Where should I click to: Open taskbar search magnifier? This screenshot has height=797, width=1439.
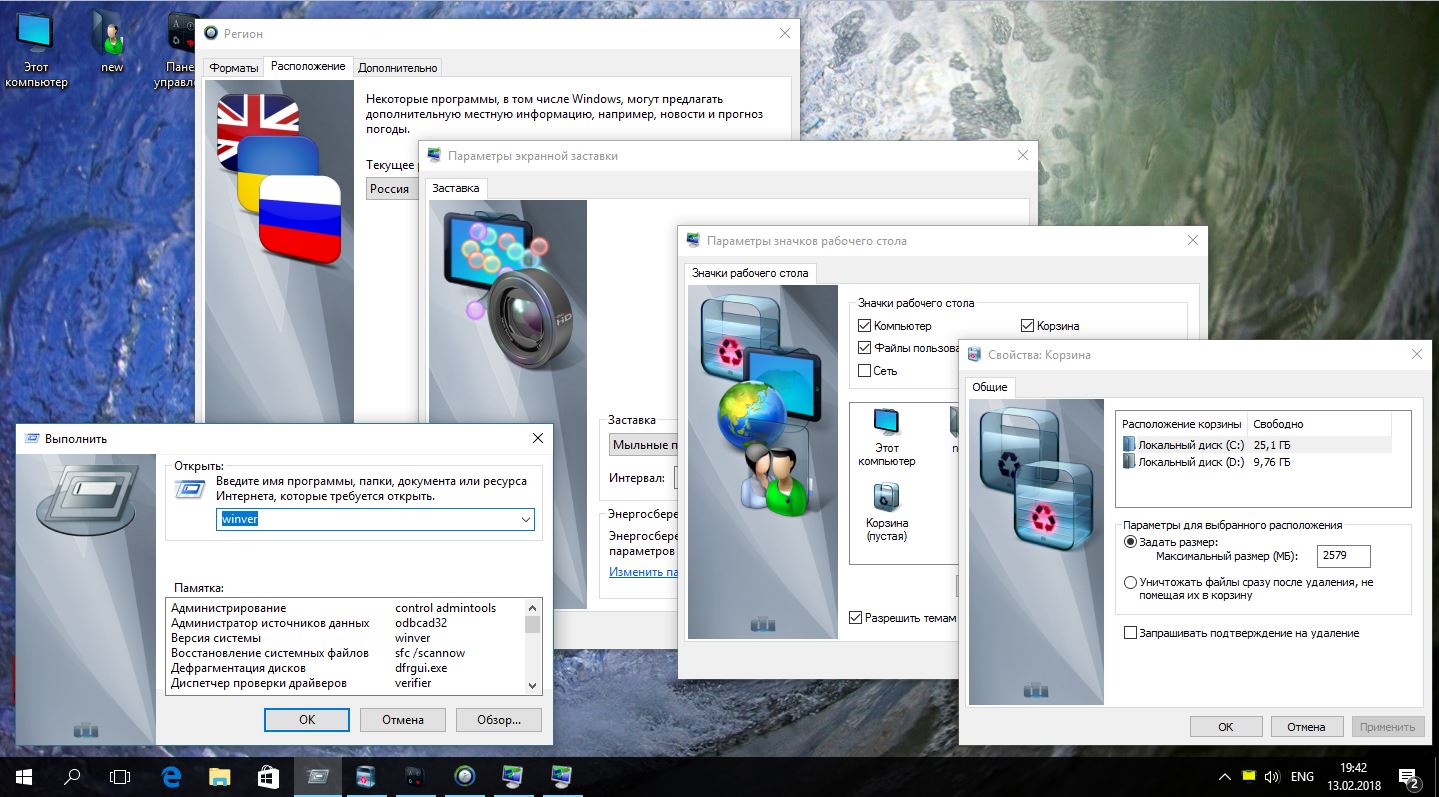(72, 776)
